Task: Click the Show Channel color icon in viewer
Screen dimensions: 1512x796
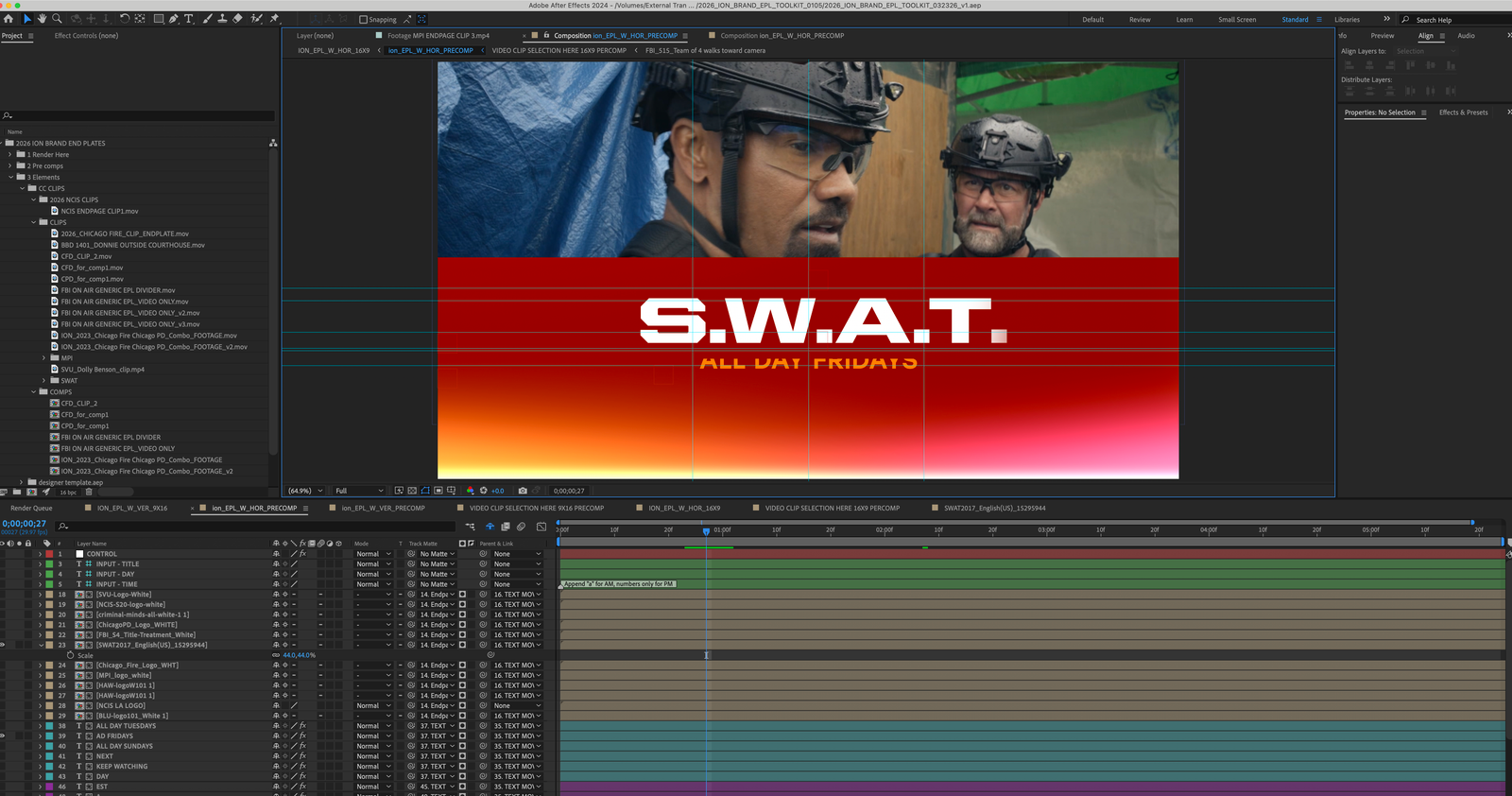Action: click(470, 491)
